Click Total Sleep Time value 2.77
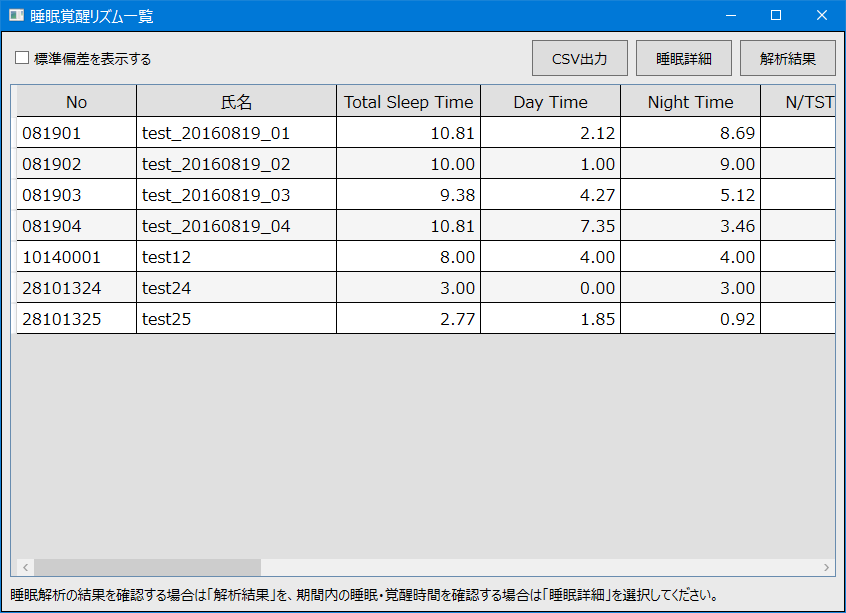846x613 pixels. 408,318
